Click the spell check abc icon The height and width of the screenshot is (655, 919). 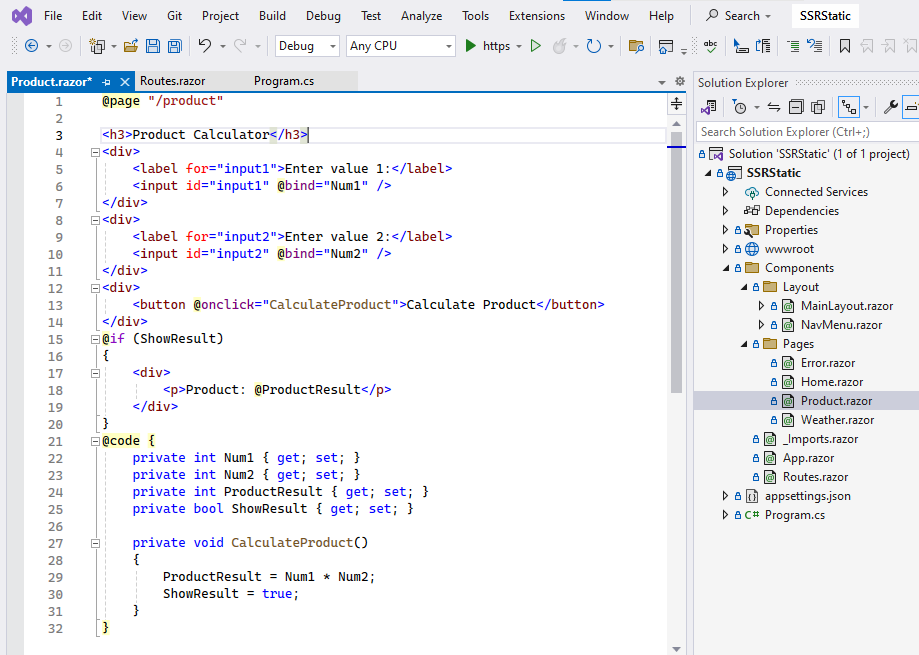click(710, 46)
